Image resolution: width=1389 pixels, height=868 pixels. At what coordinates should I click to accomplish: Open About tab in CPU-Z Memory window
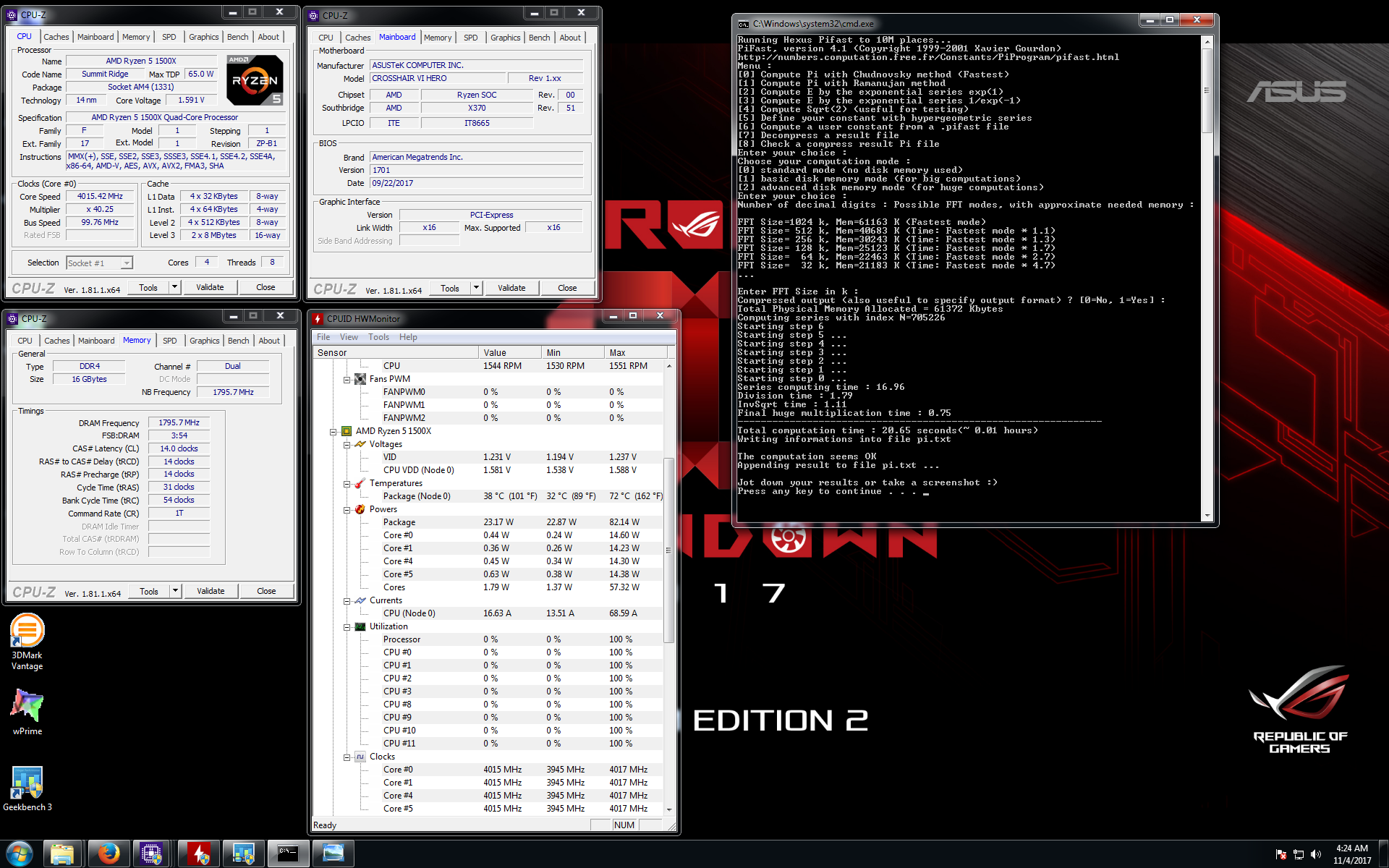269,341
